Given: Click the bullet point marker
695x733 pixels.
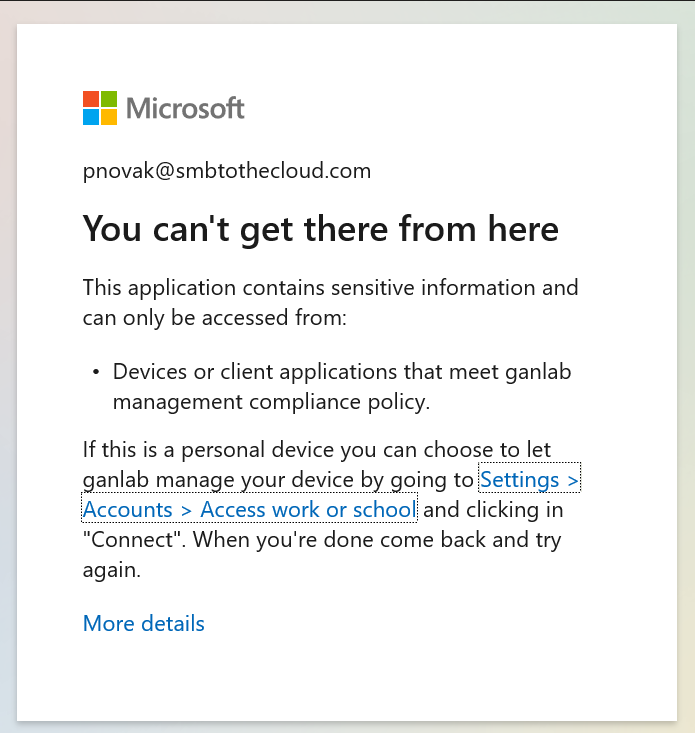Looking at the screenshot, I should coord(96,372).
